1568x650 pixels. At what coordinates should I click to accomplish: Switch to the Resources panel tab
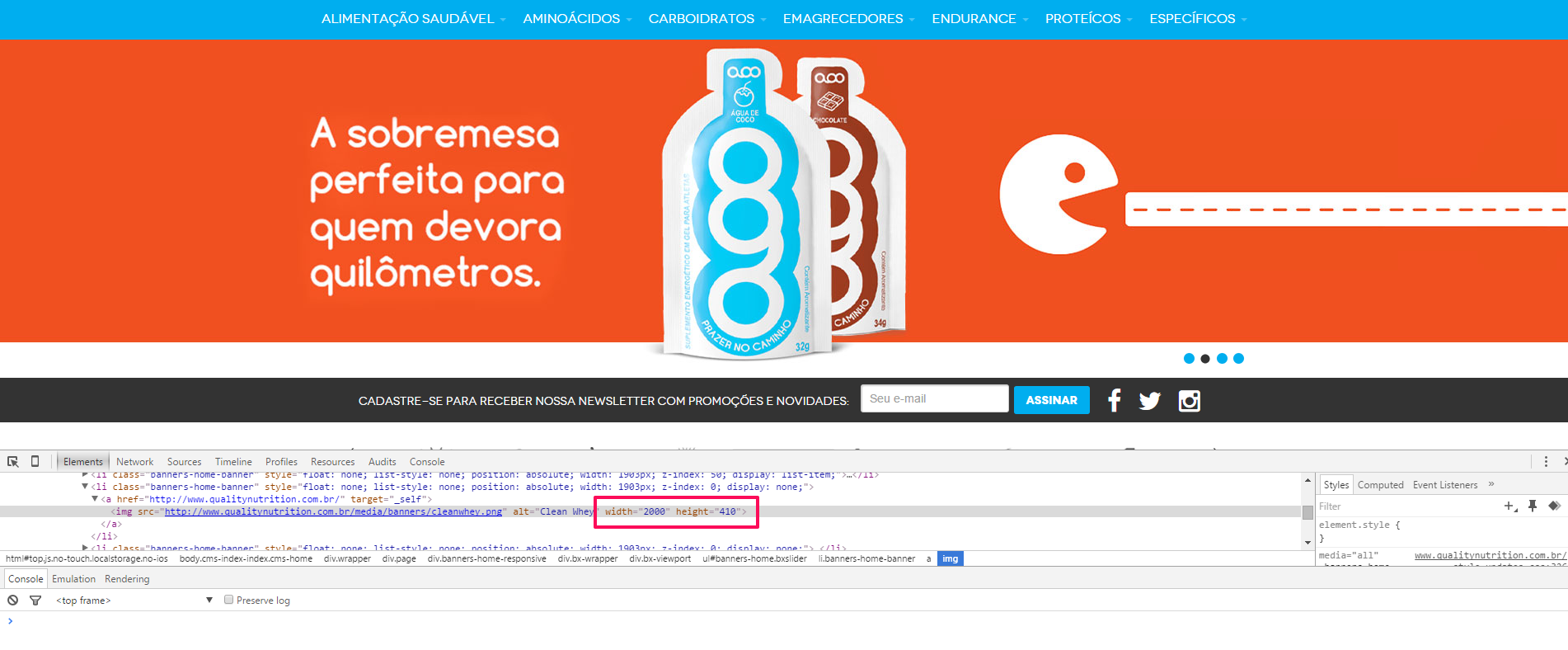pyautogui.click(x=332, y=461)
